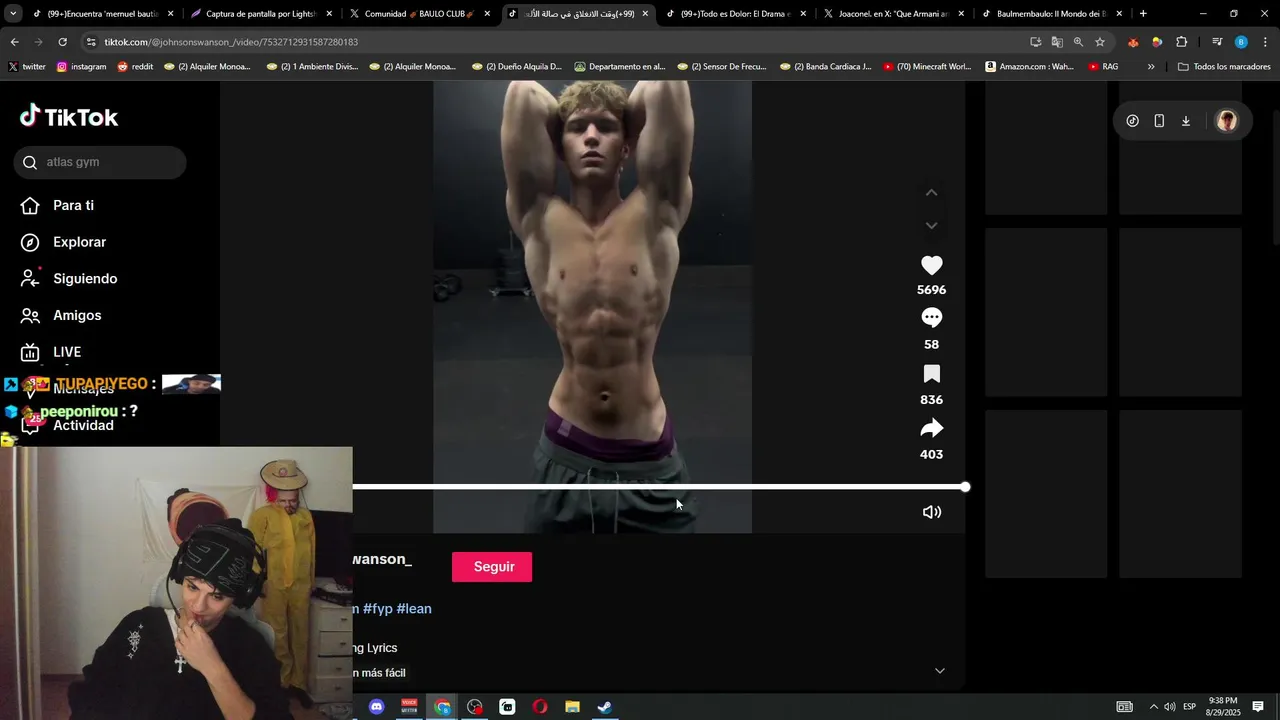Open the #lean hashtag

coord(414,608)
